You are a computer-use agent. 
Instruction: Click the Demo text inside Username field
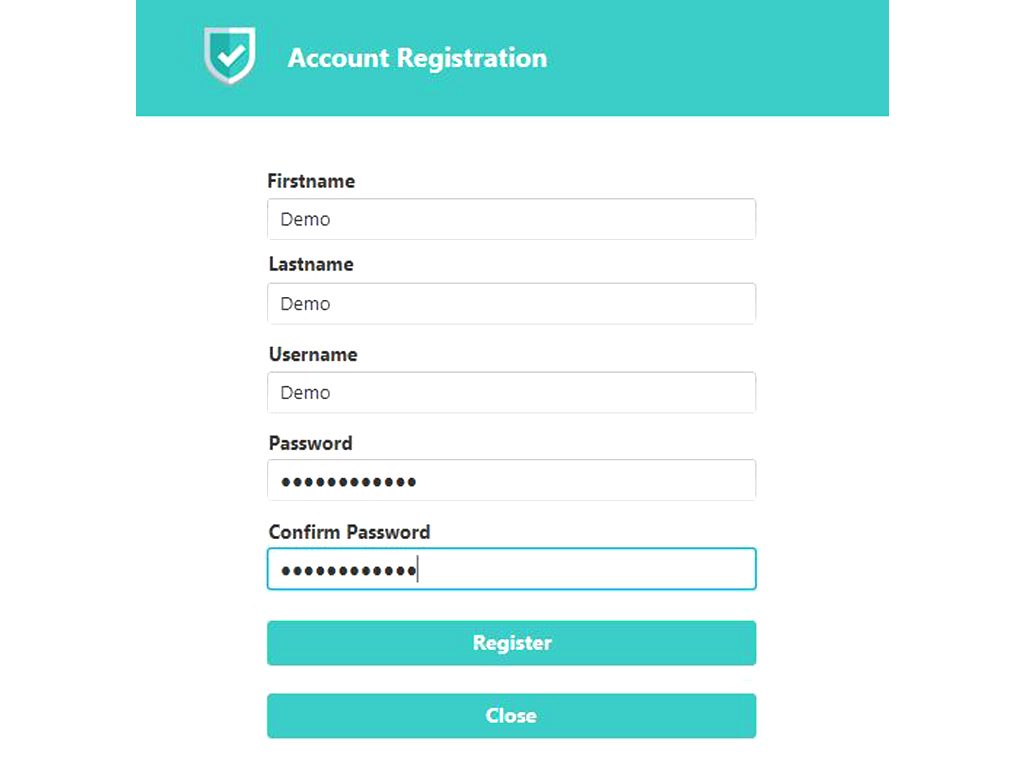tap(305, 393)
